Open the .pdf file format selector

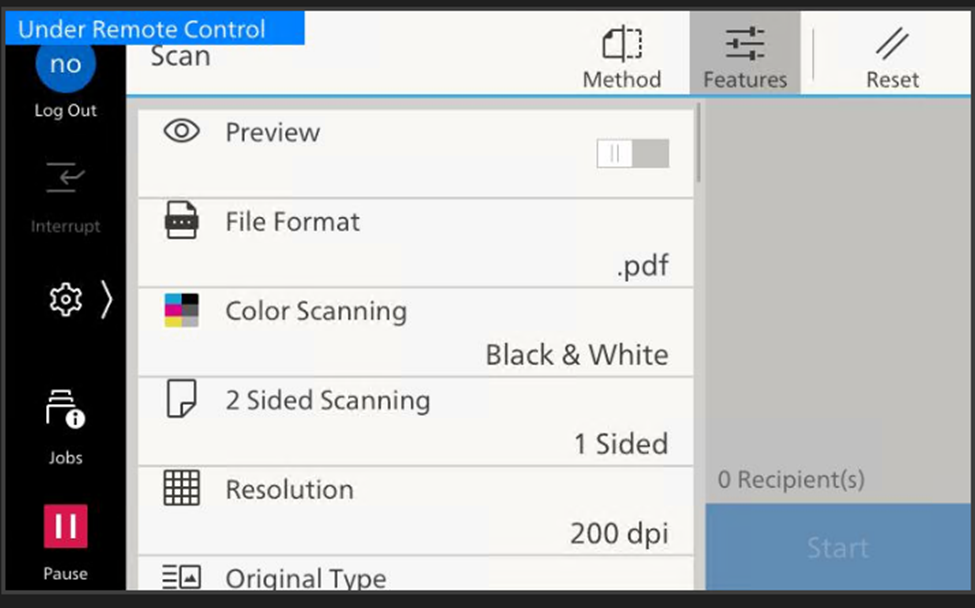(x=641, y=266)
